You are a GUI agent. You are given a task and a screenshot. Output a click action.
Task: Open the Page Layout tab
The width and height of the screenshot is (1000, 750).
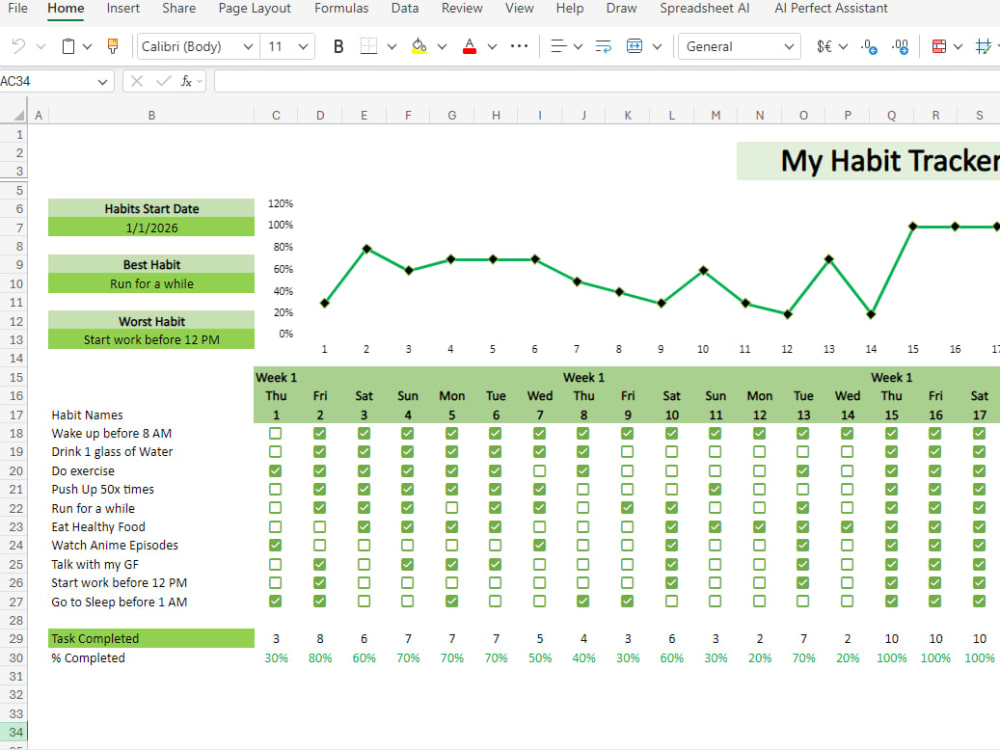pos(254,8)
